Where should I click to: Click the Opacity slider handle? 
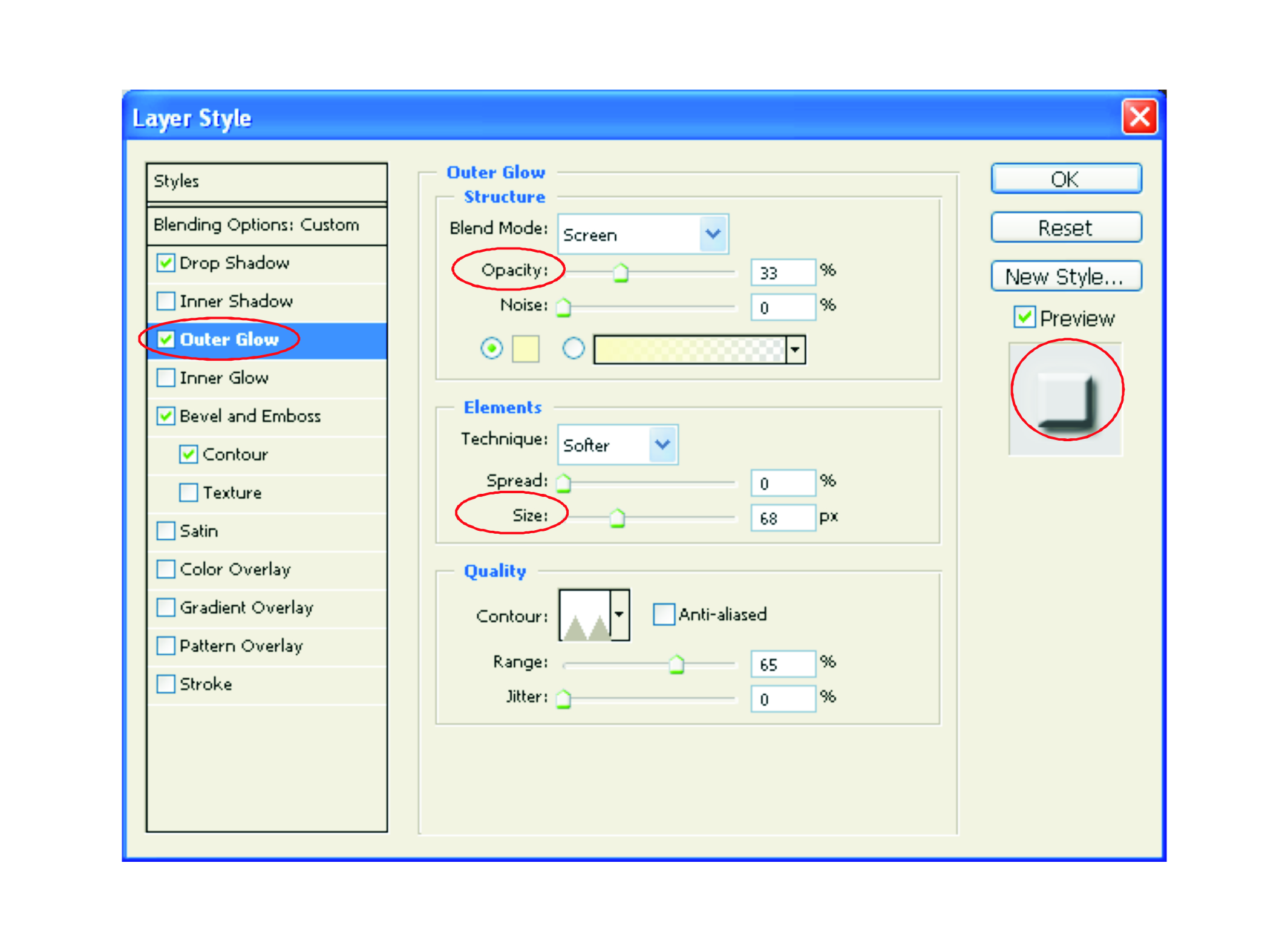click(x=620, y=273)
